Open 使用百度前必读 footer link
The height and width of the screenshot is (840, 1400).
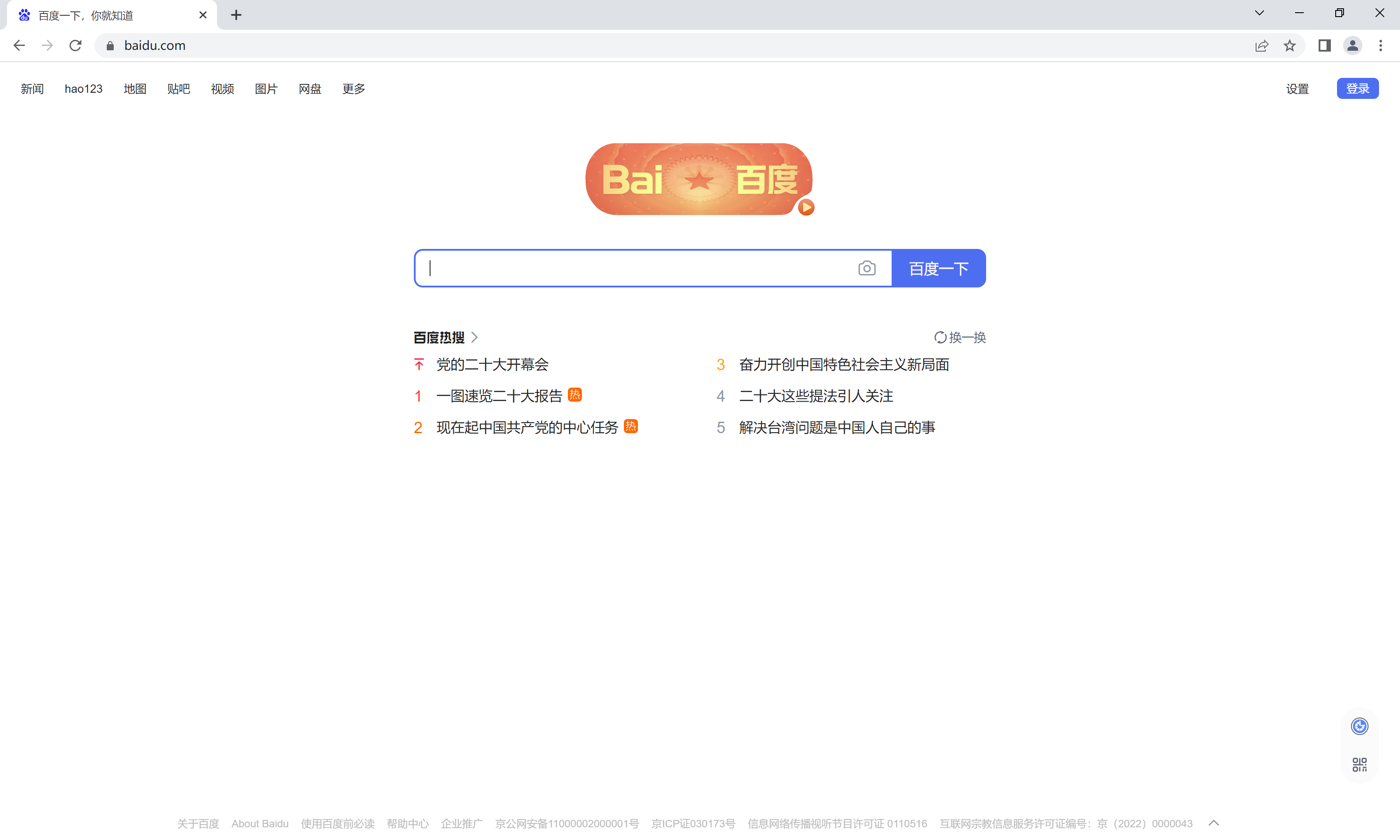pos(338,823)
